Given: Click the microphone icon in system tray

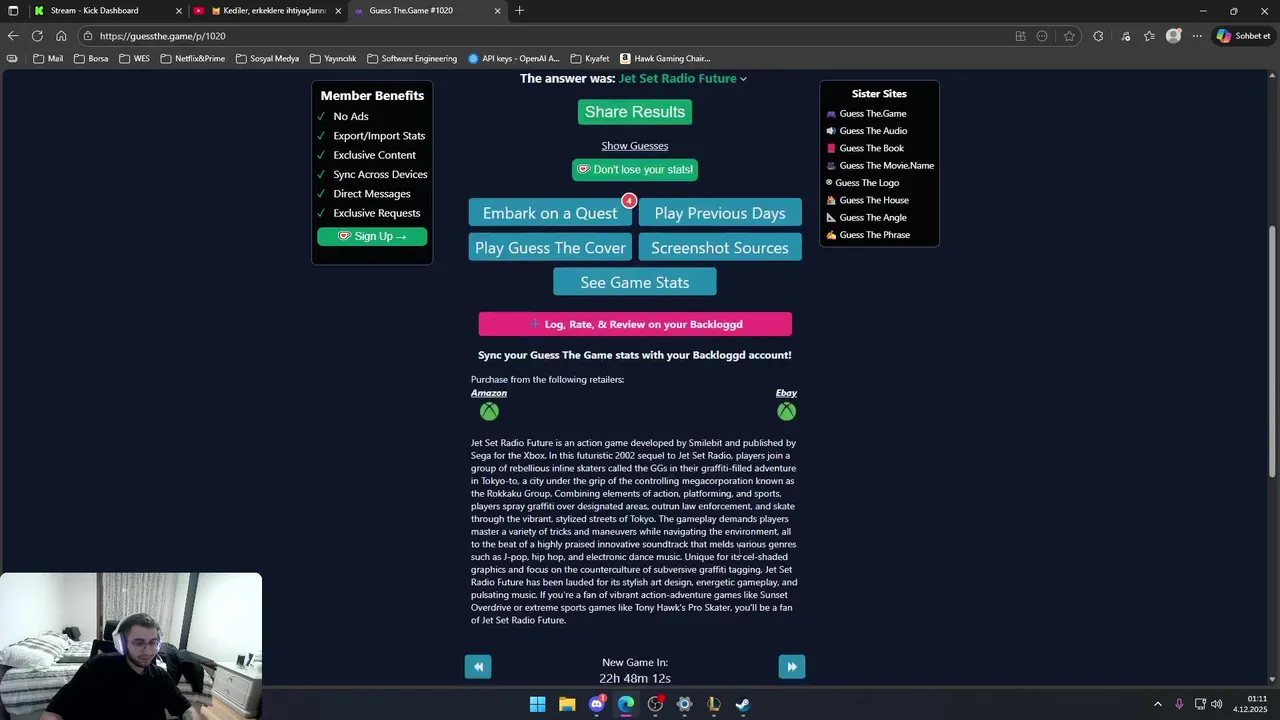Looking at the screenshot, I should click(x=1179, y=704).
